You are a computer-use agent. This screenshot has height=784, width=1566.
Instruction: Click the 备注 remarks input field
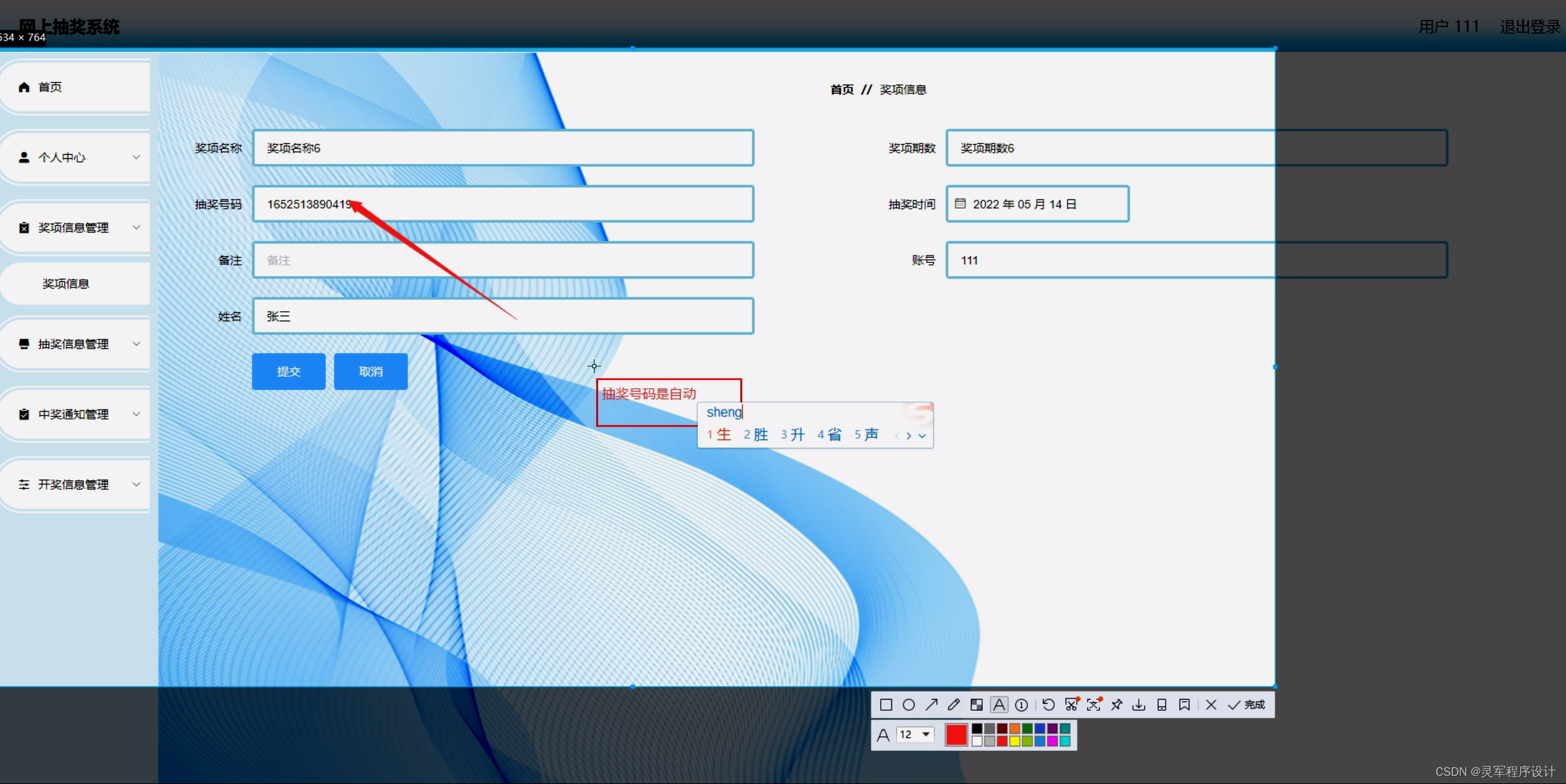(x=502, y=260)
